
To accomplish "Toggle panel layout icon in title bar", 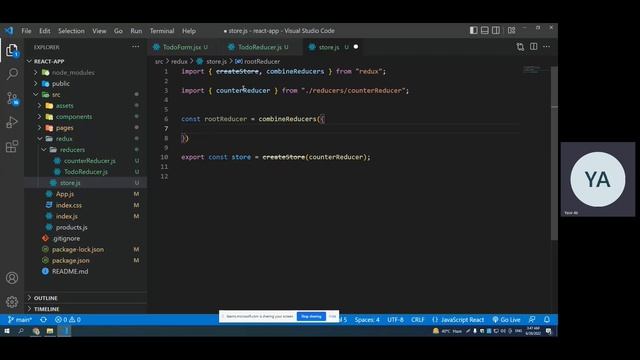I will (x=484, y=31).
